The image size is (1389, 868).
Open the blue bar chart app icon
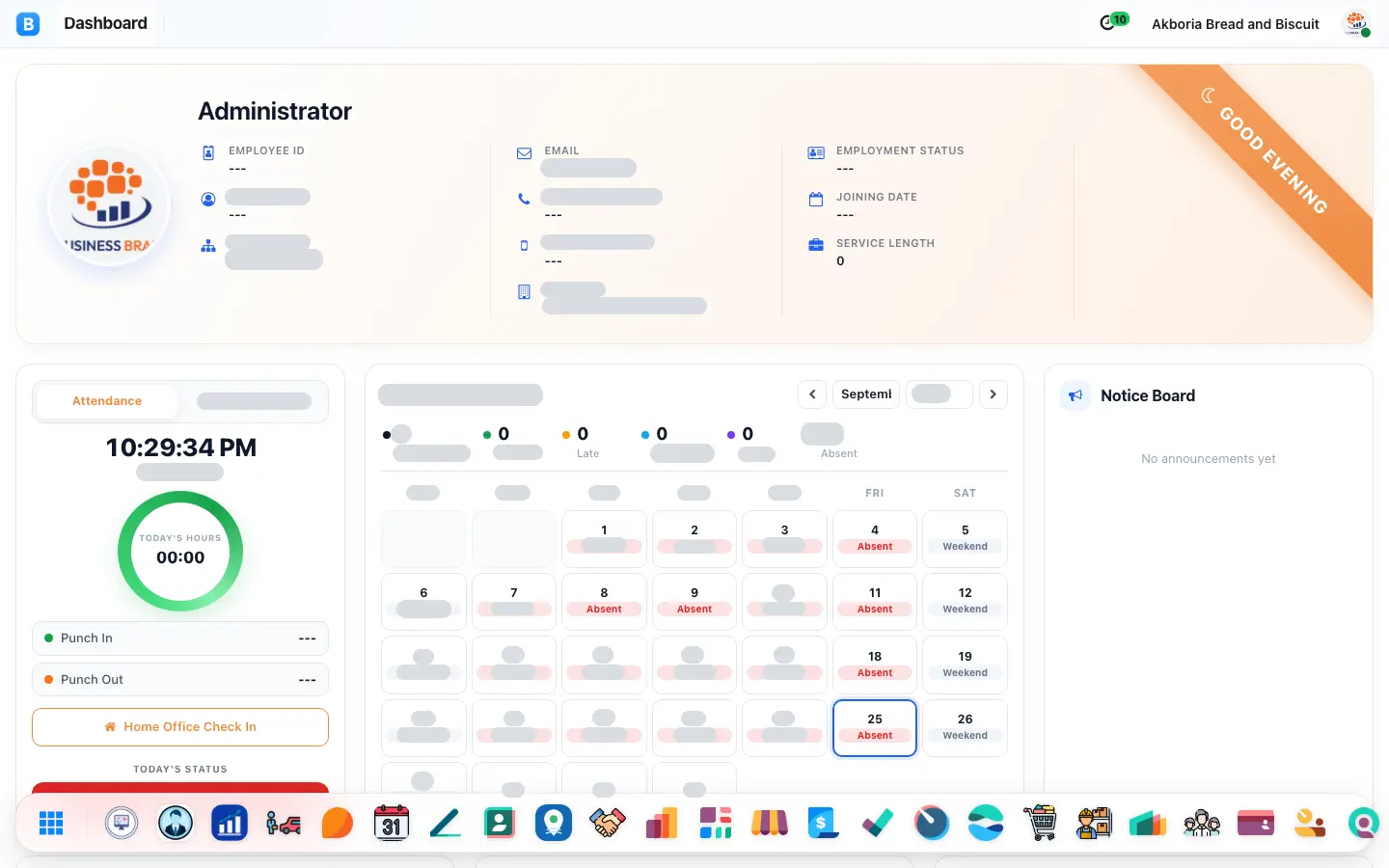[230, 823]
